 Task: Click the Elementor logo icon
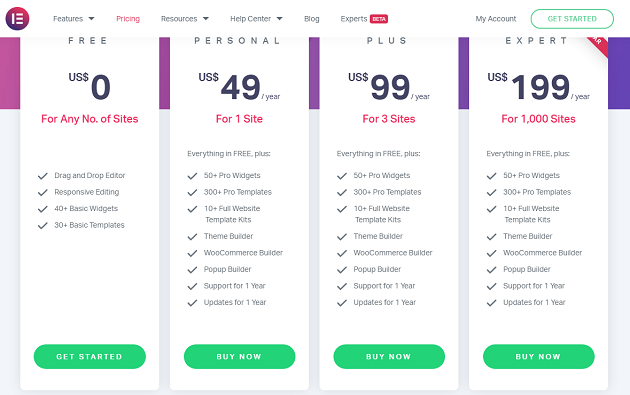pyautogui.click(x=17, y=18)
